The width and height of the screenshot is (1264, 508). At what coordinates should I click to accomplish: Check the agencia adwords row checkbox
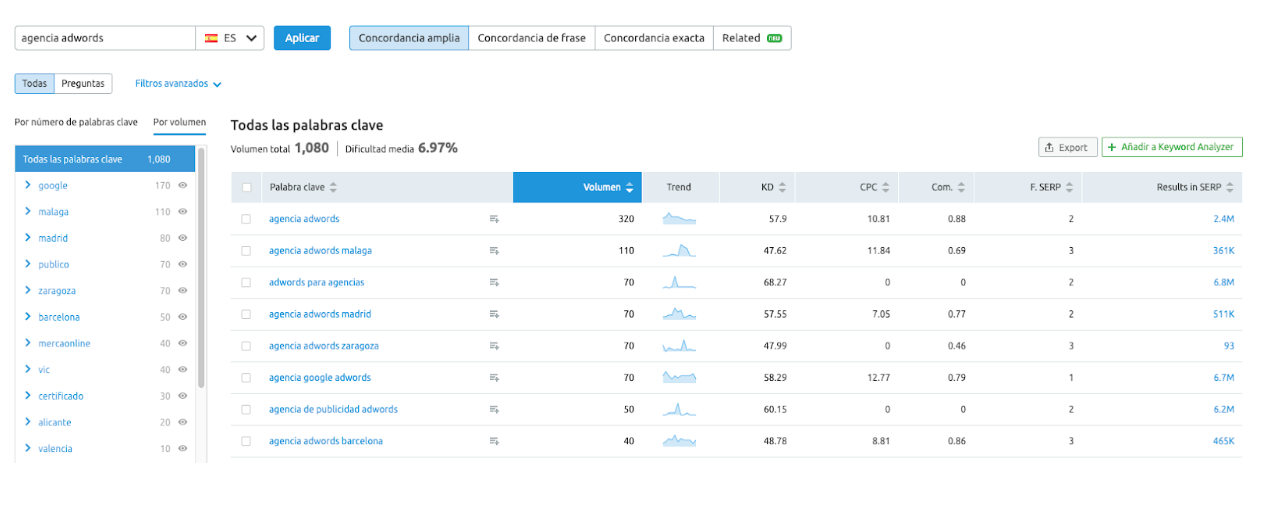[x=246, y=219]
